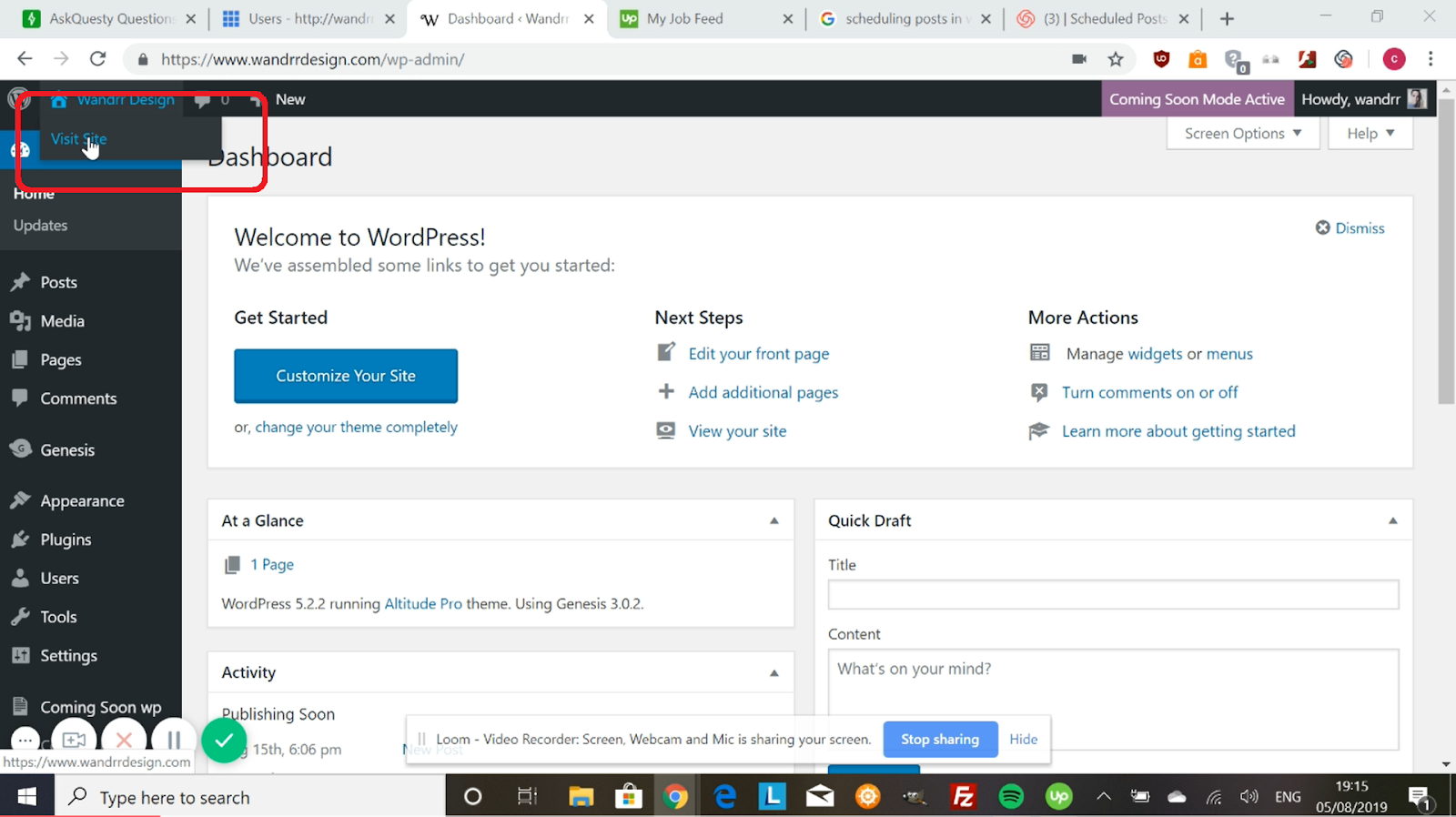Click Stop sharing in Loom bar
The width and height of the screenshot is (1456, 817).
940,740
